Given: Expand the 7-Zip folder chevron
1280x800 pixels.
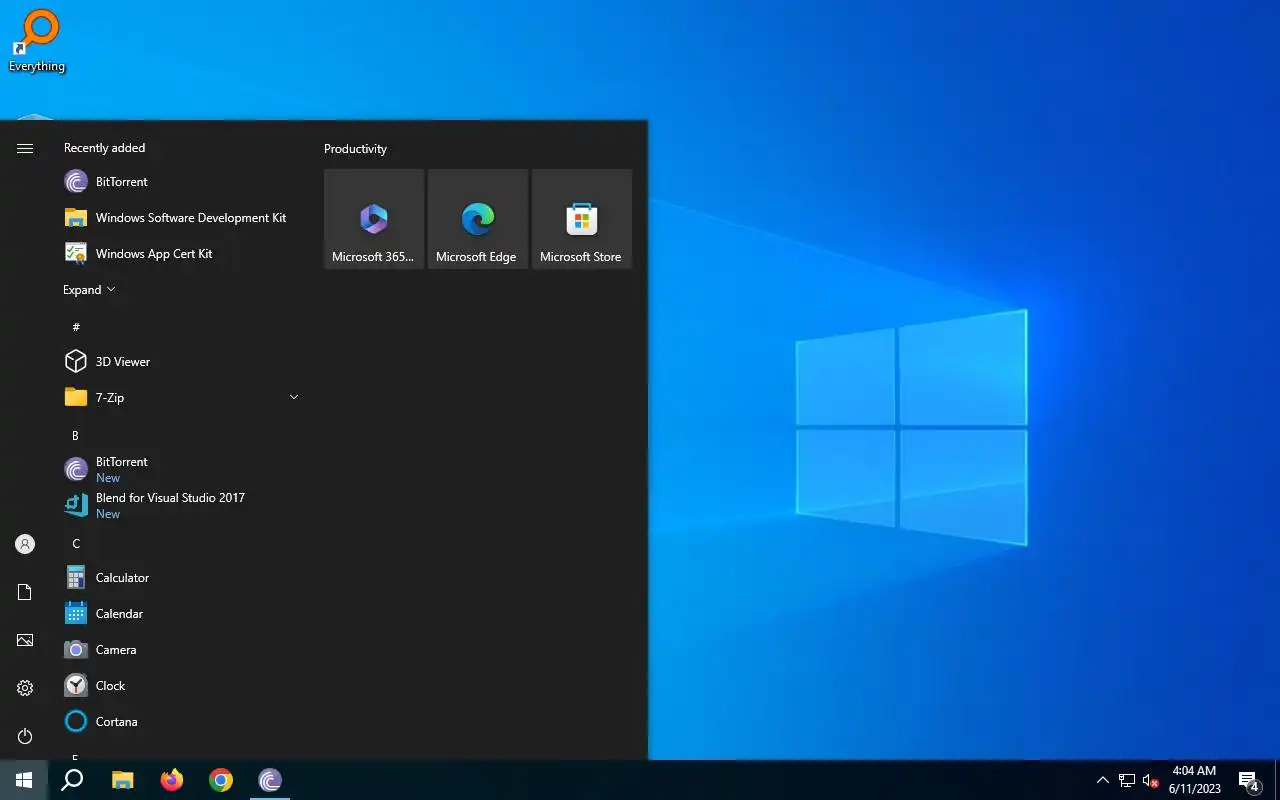Looking at the screenshot, I should pyautogui.click(x=294, y=398).
